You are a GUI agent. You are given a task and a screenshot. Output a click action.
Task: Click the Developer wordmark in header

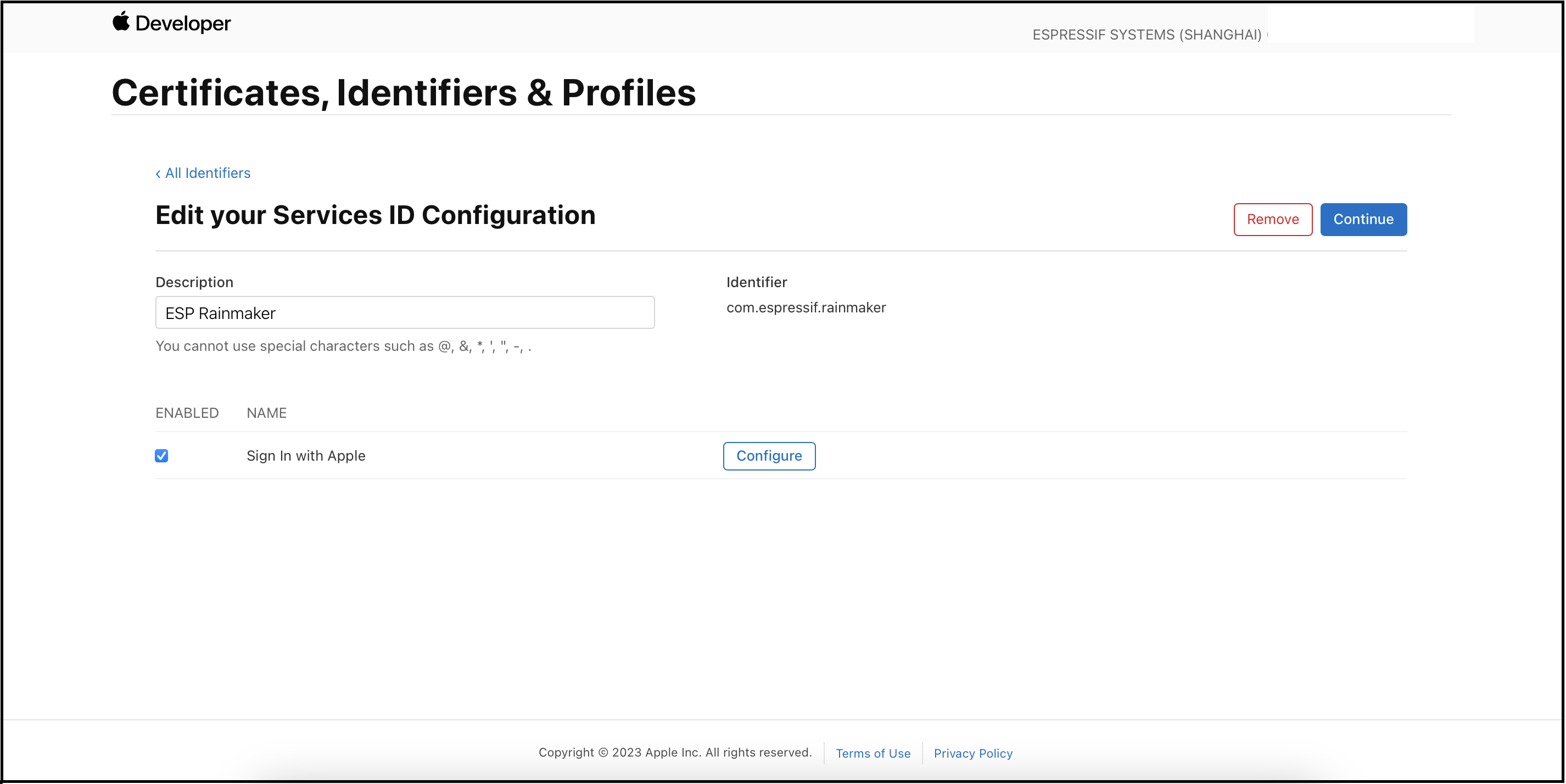tap(182, 24)
